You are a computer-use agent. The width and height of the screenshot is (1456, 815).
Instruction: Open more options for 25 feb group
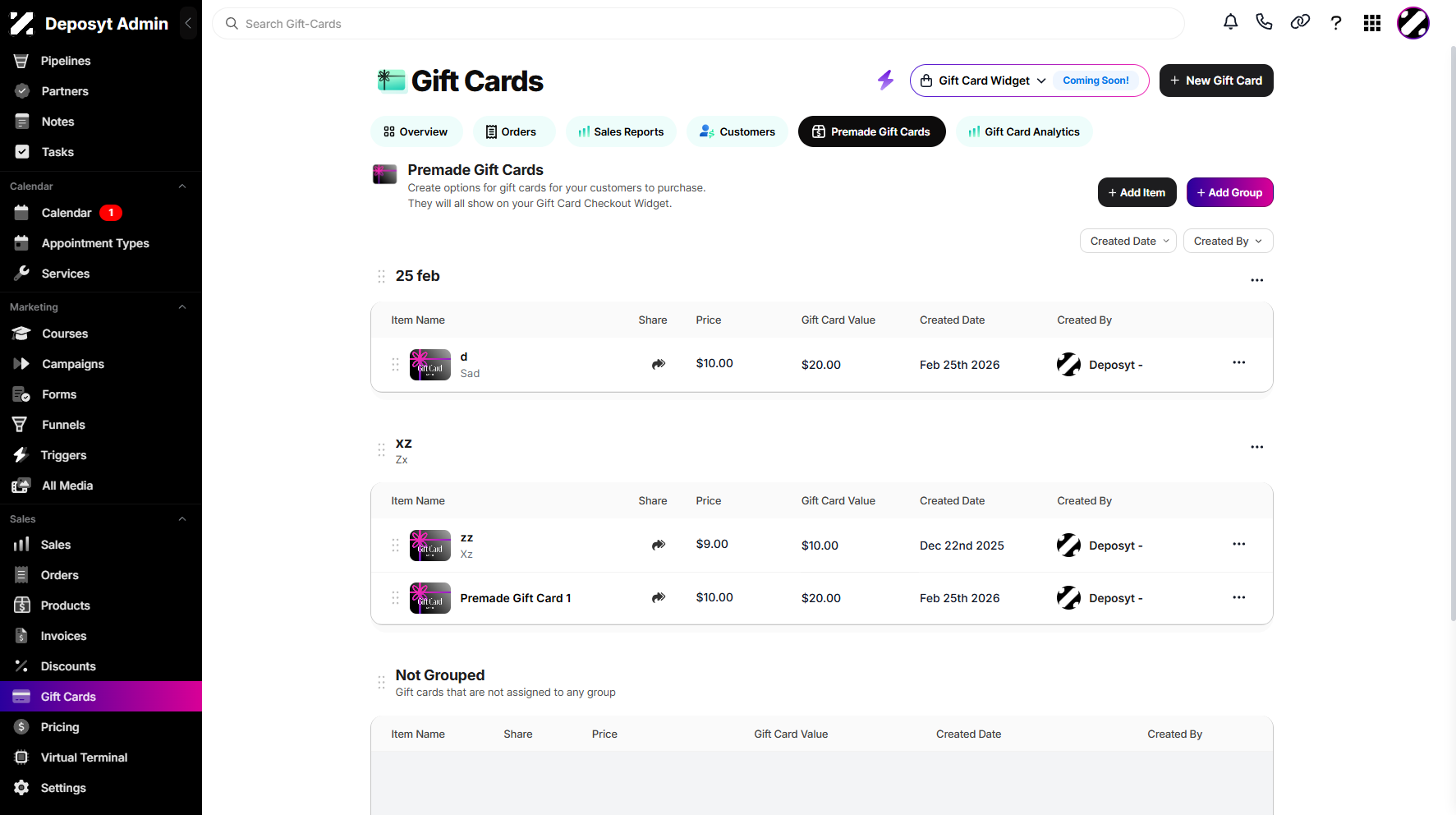coord(1256,280)
